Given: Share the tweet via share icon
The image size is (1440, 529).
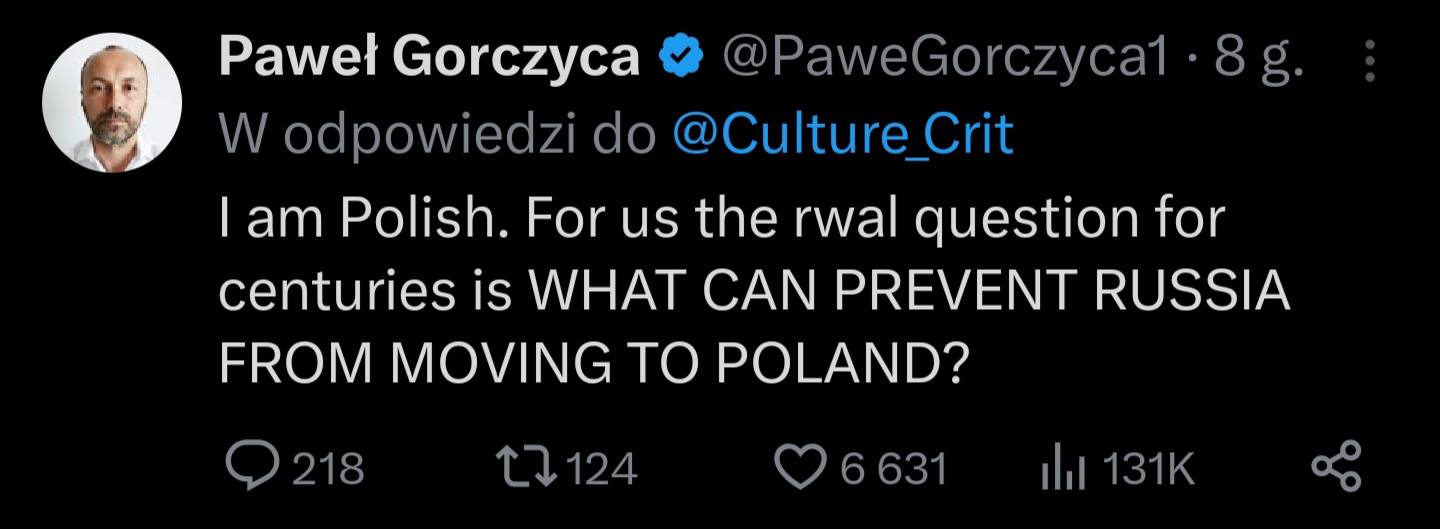Looking at the screenshot, I should click(1337, 468).
